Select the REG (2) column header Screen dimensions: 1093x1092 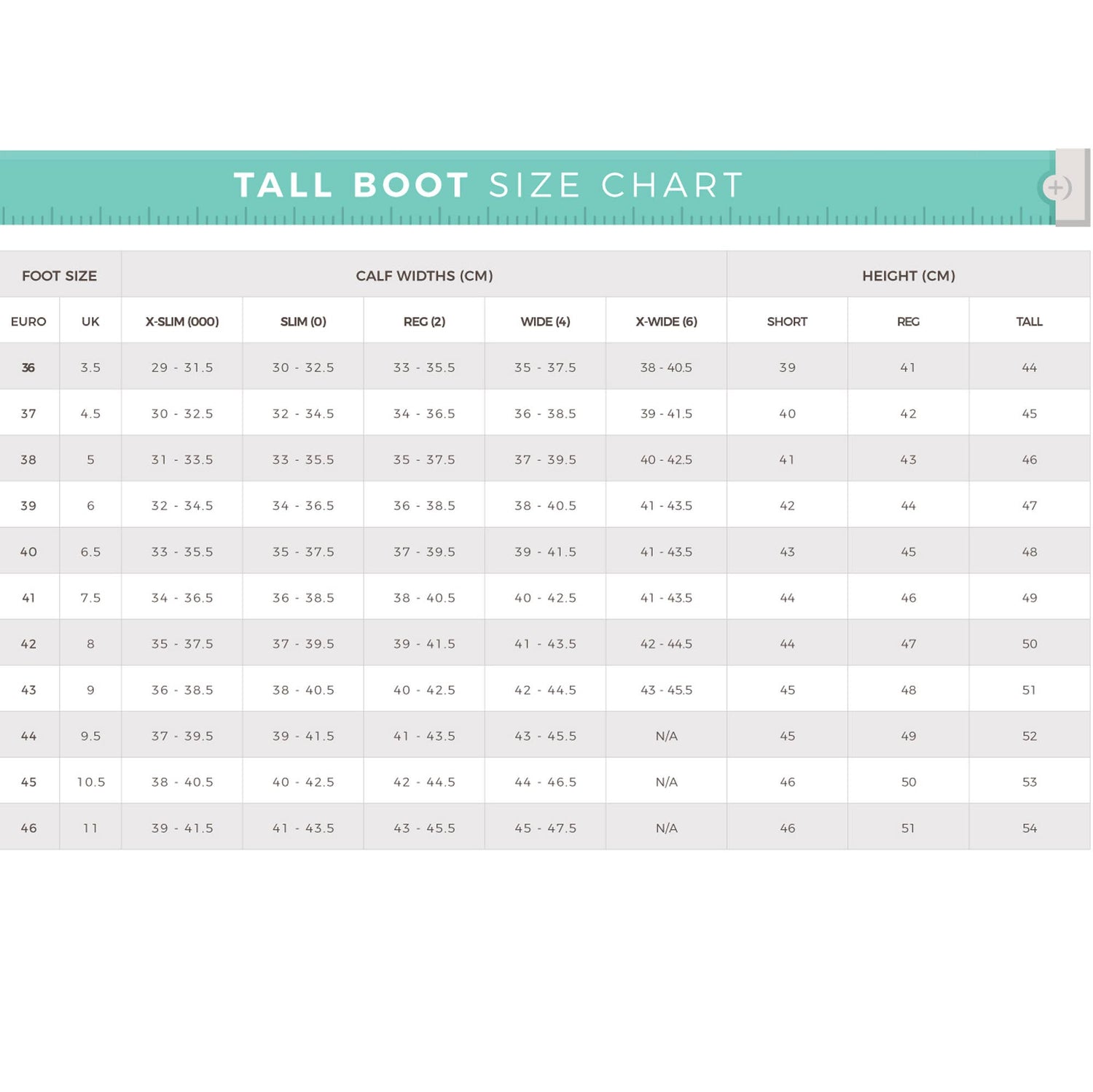coord(425,321)
